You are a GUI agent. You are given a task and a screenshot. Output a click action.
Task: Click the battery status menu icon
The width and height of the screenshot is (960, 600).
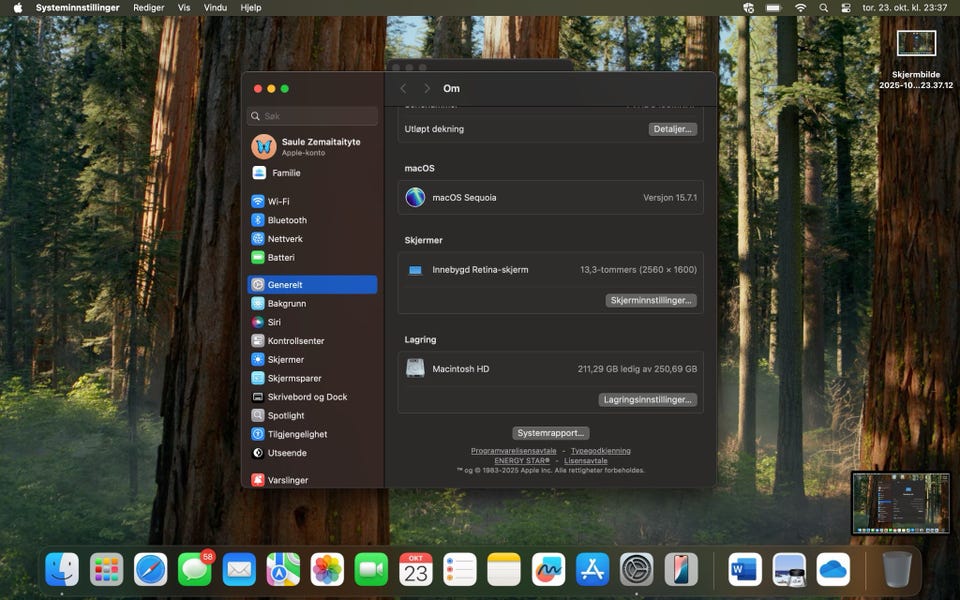[x=774, y=7]
